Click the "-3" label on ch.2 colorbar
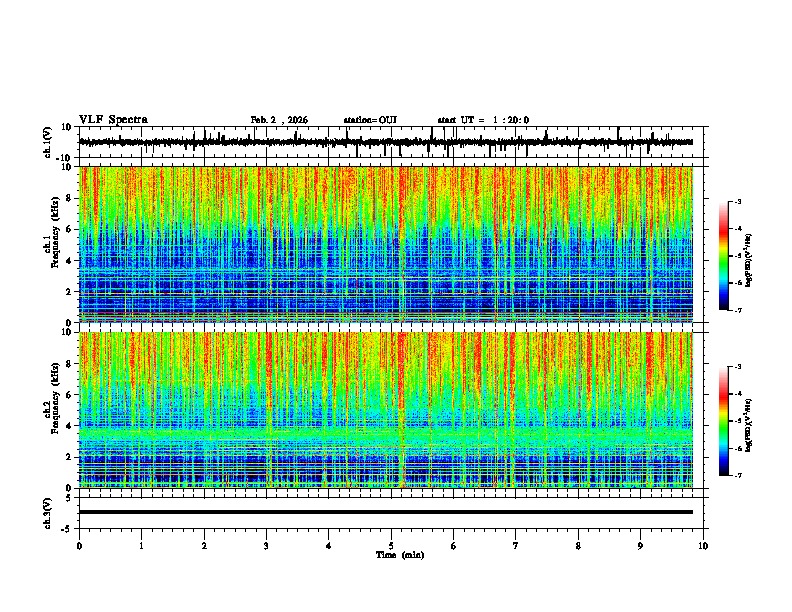 click(x=738, y=367)
